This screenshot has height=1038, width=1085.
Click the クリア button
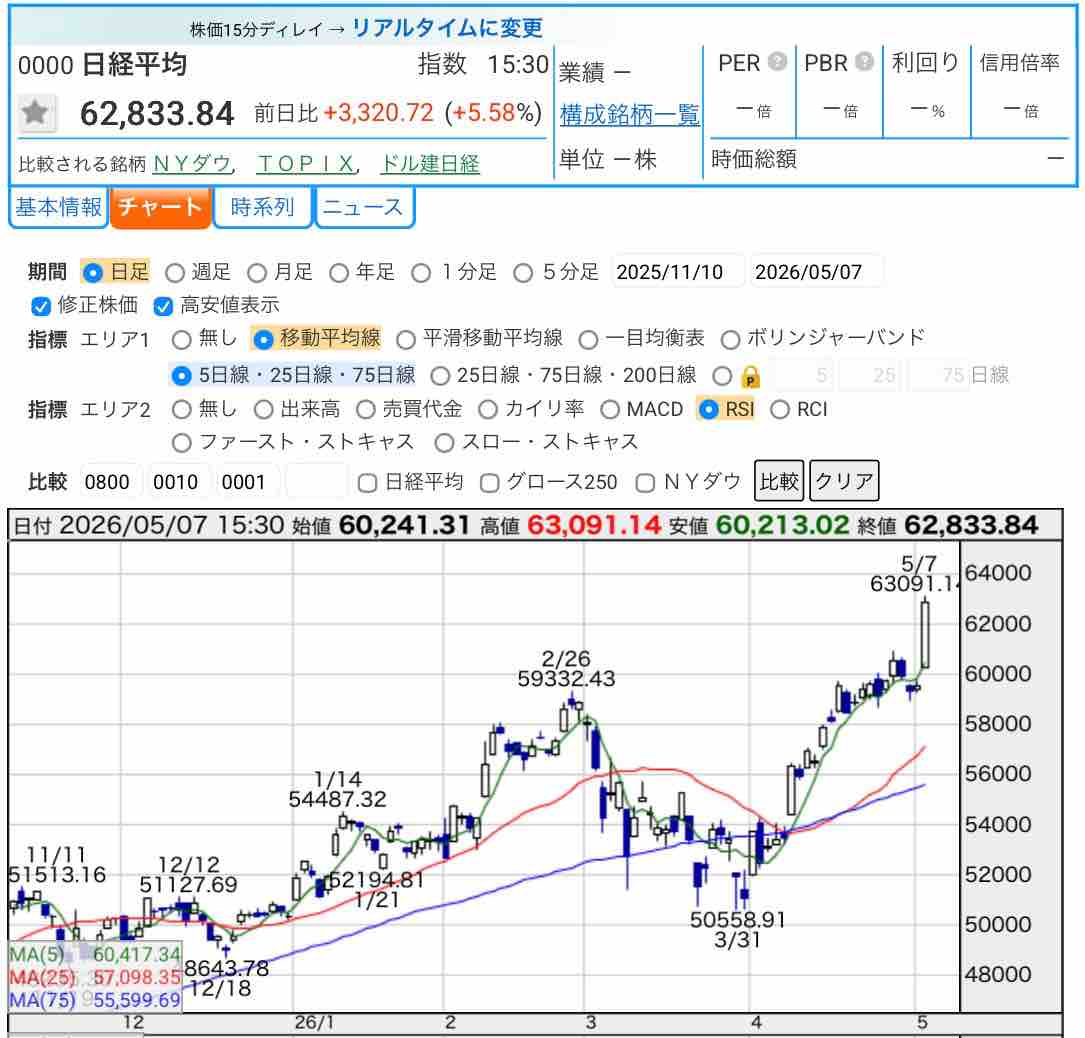(x=844, y=481)
